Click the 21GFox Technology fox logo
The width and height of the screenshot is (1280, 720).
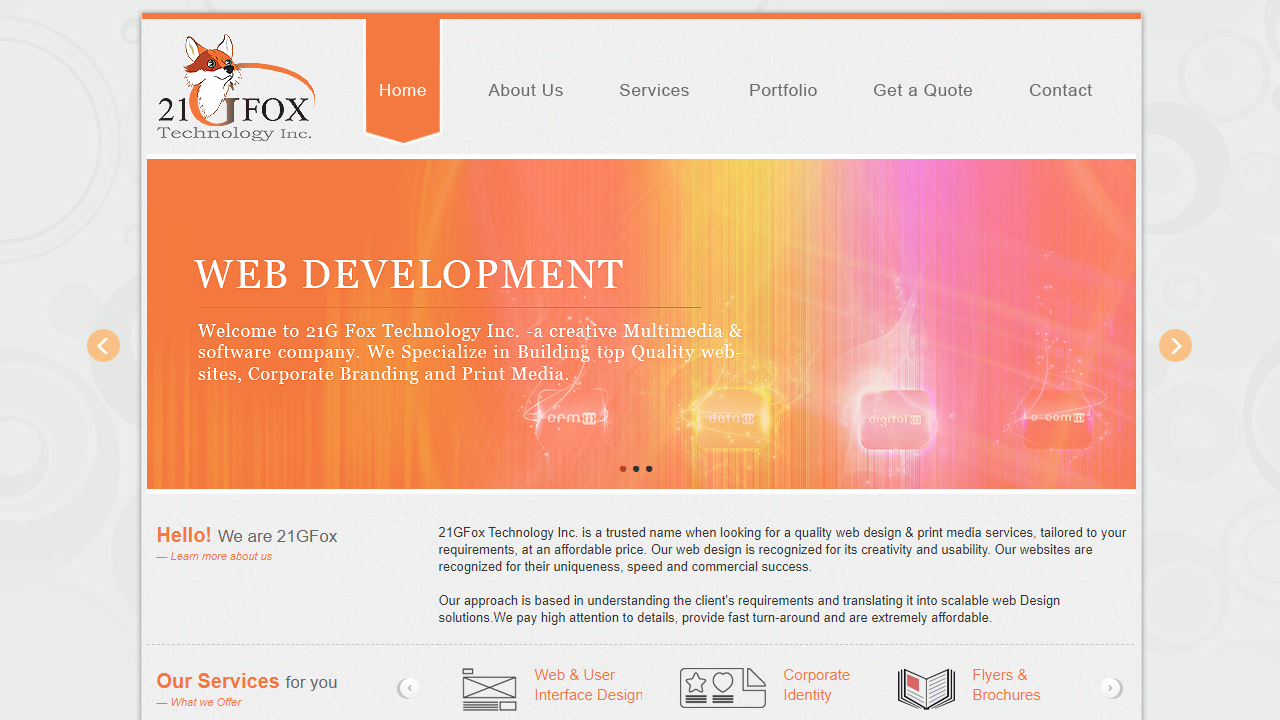236,88
